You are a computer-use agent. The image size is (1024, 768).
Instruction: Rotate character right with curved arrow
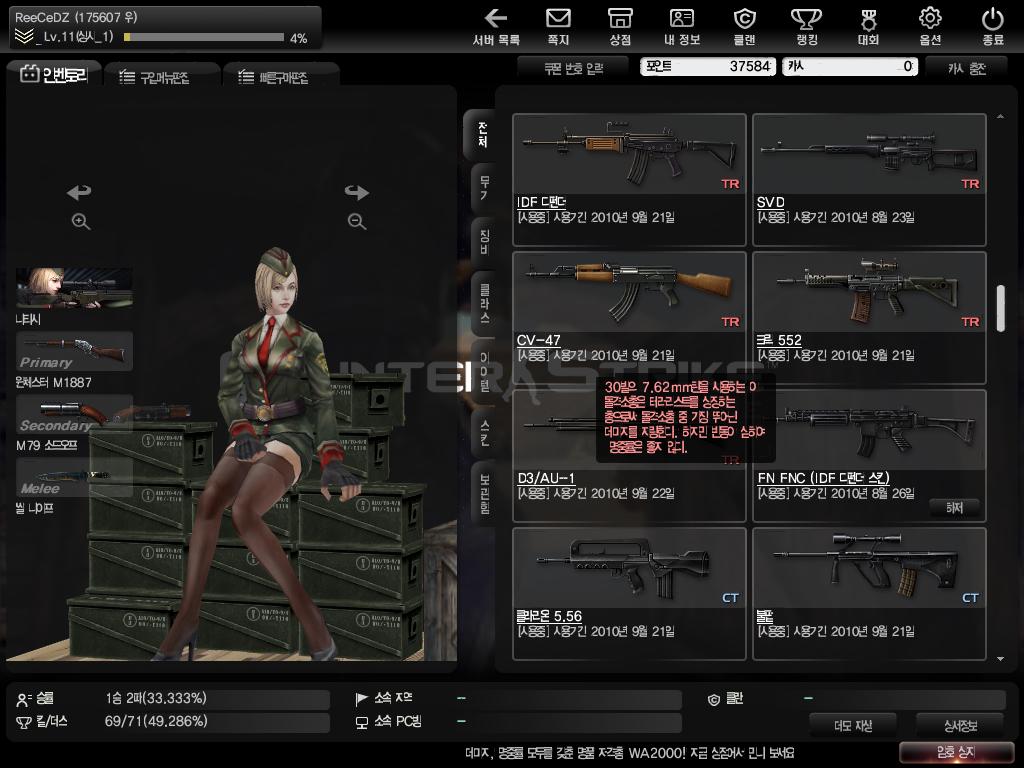(357, 192)
